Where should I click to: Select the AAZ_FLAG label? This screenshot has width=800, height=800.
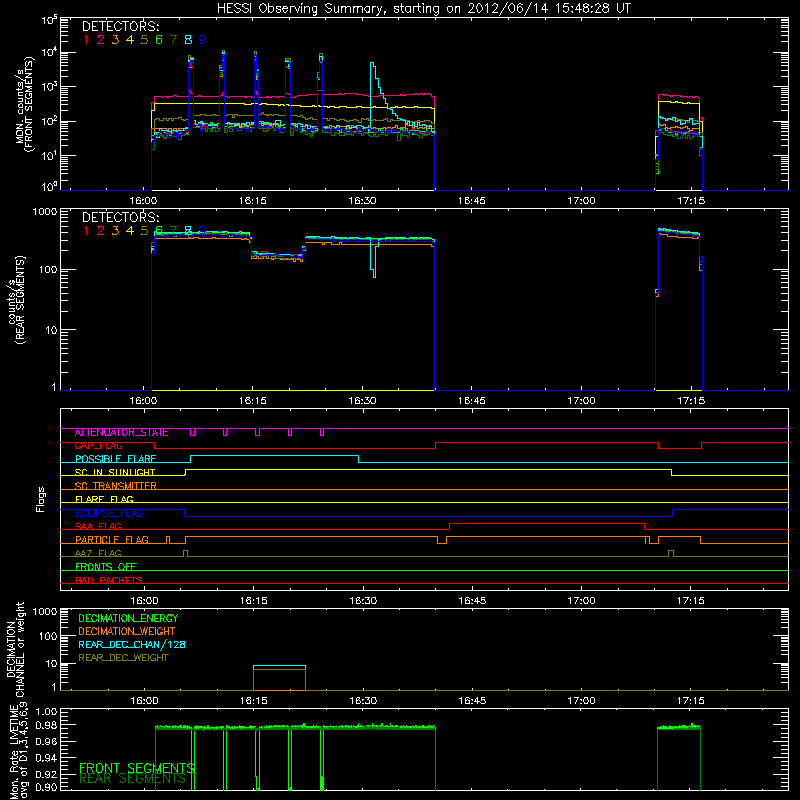[x=98, y=553]
